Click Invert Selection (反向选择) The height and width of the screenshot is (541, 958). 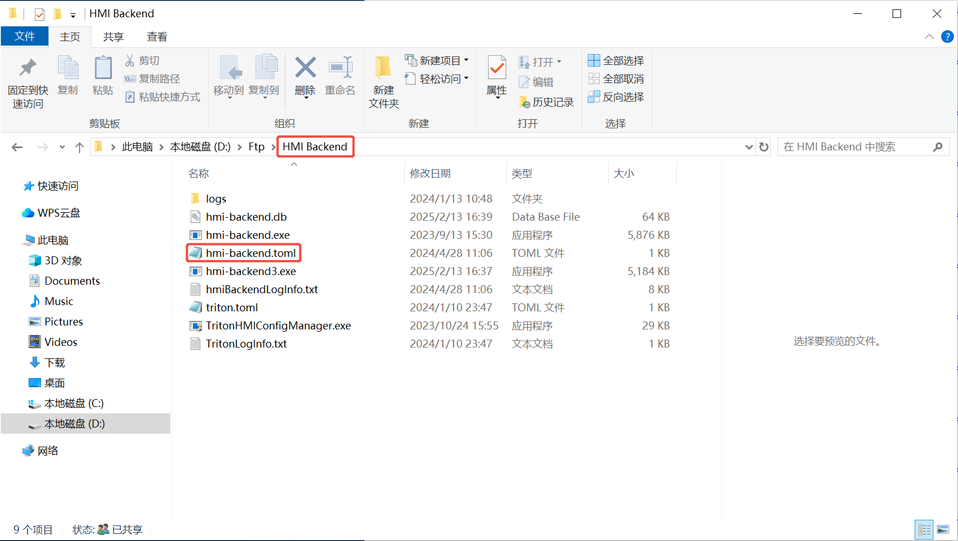[616, 97]
